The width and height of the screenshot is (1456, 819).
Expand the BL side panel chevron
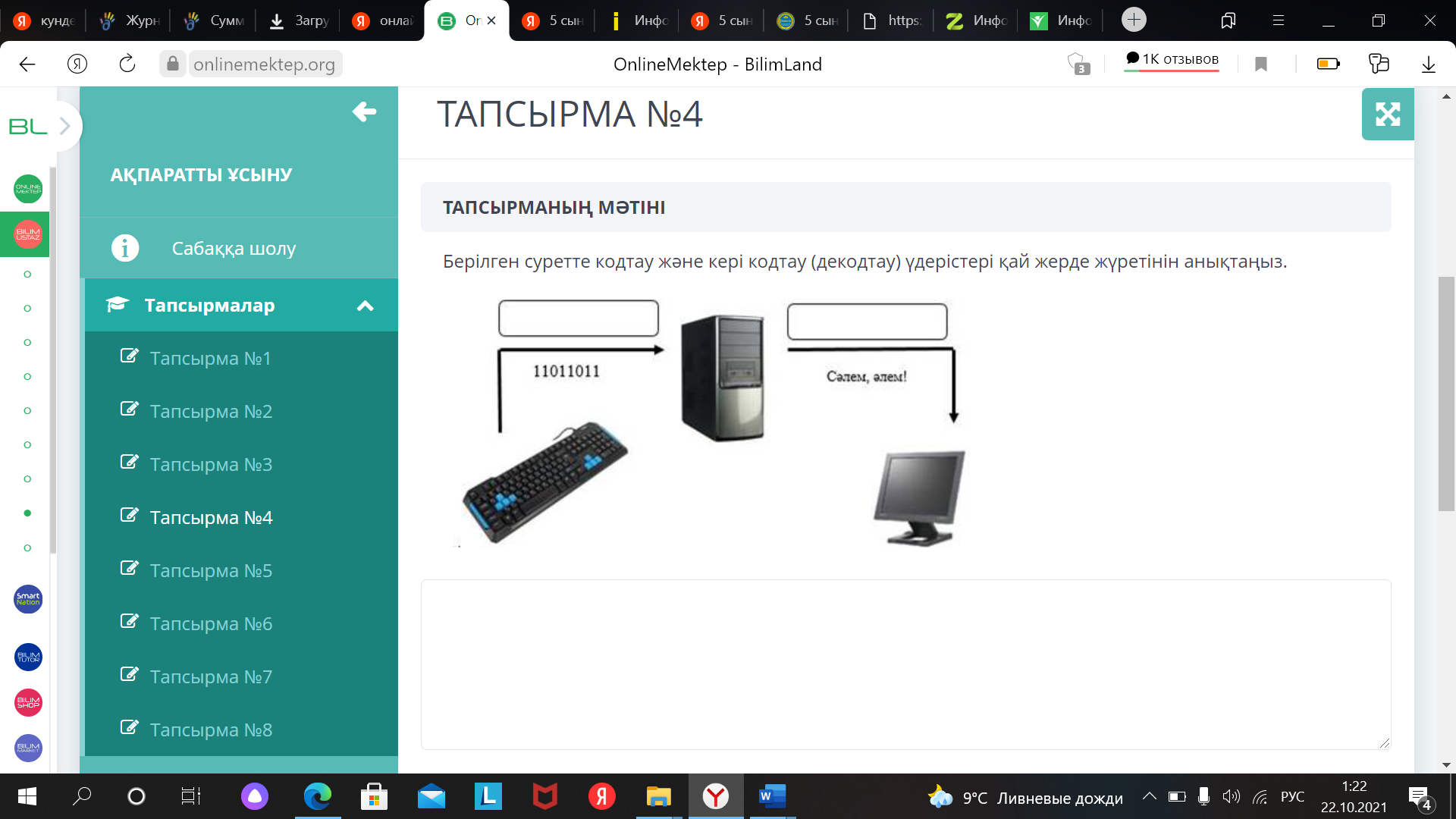pos(65,126)
